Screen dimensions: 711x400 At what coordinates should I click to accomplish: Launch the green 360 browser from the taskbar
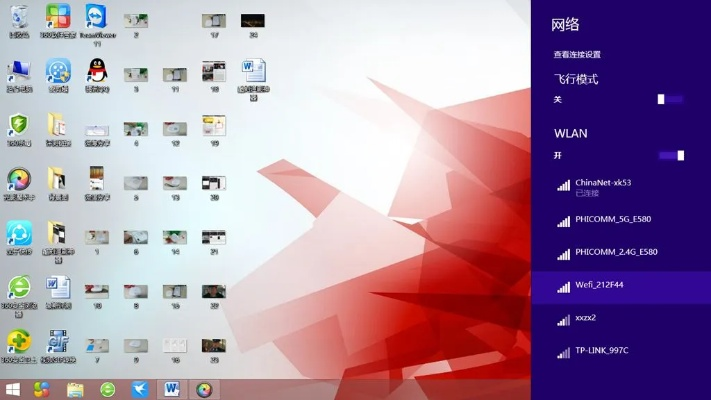(x=107, y=389)
